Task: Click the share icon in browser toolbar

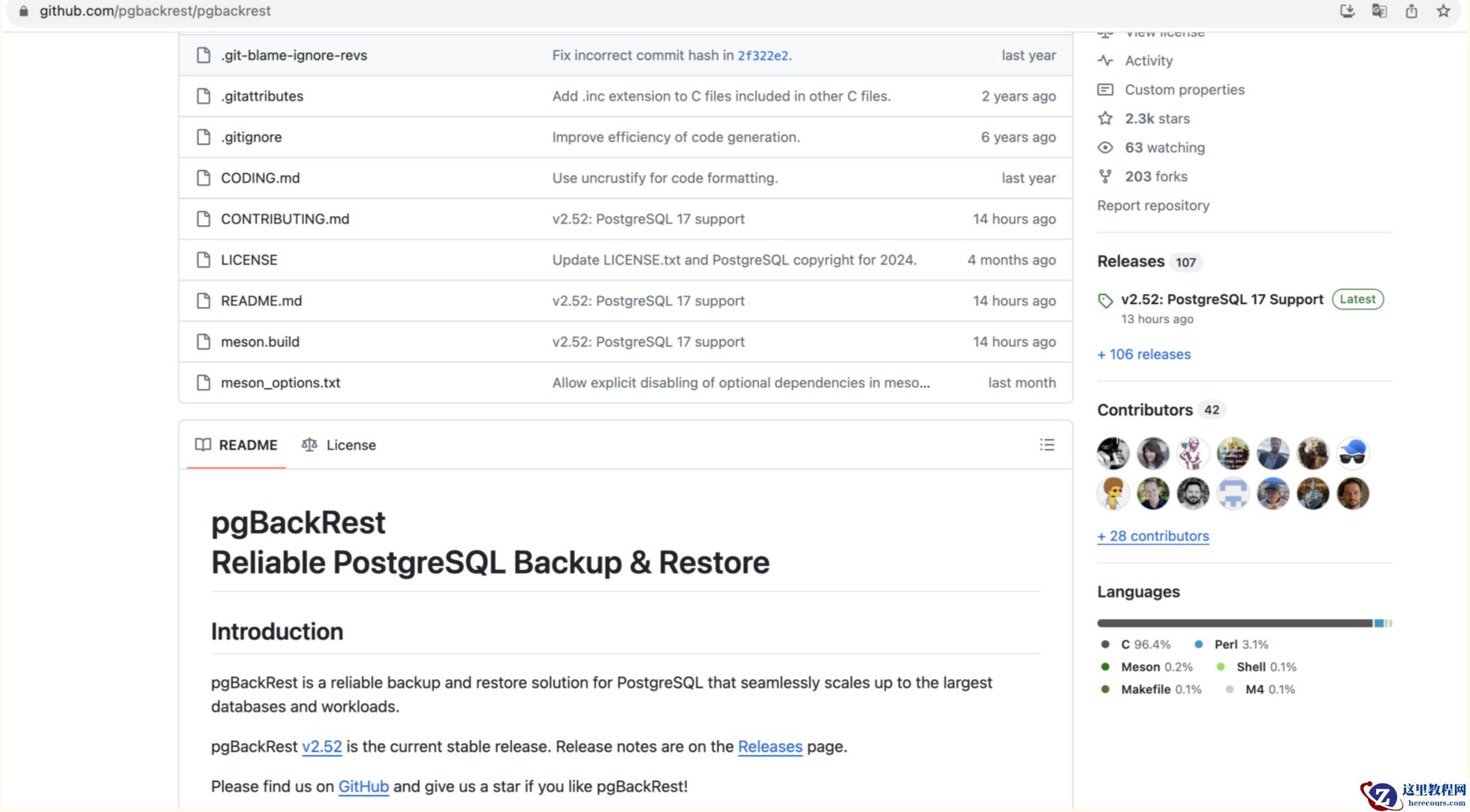Action: (1411, 11)
